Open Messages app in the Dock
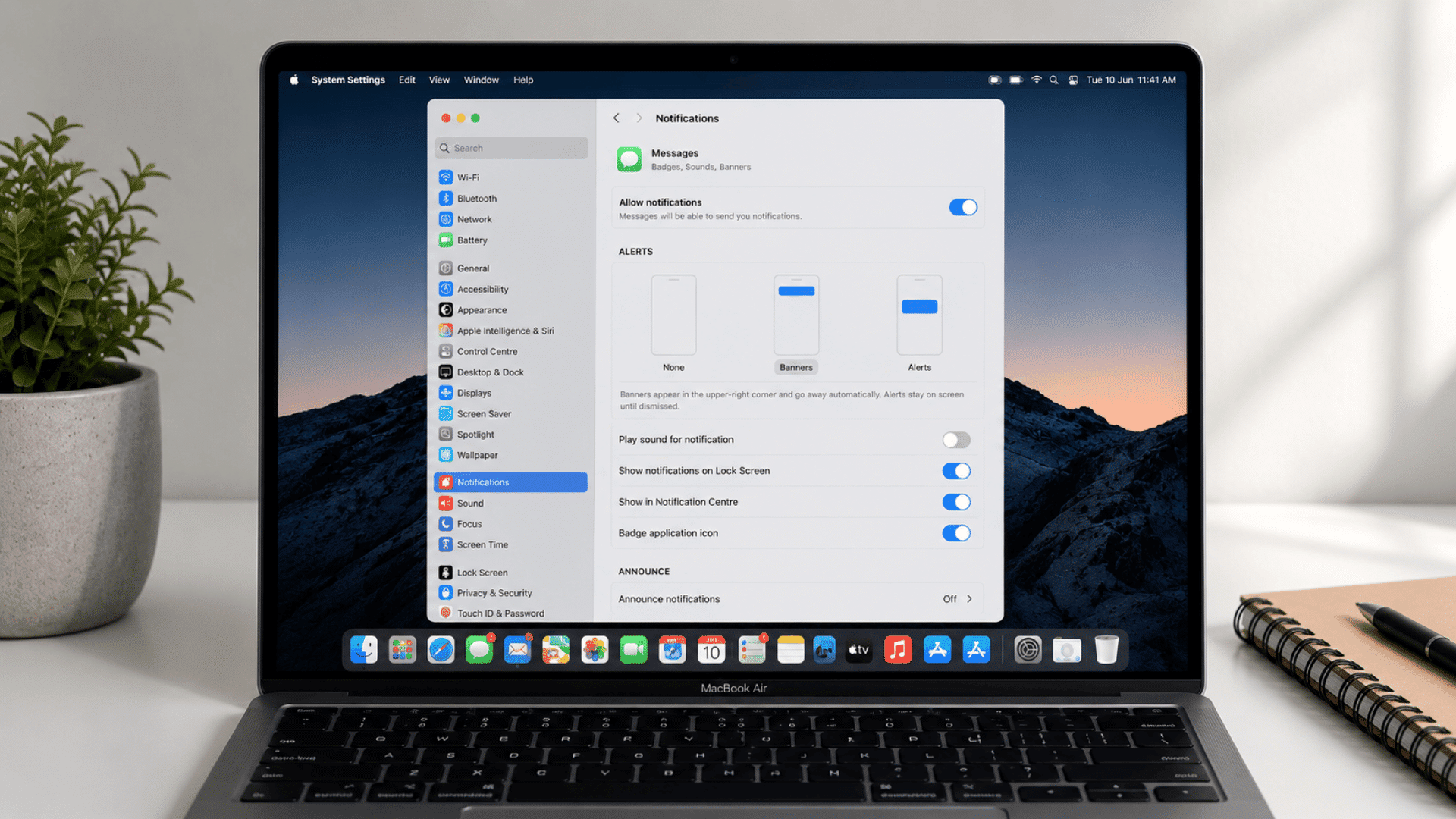The height and width of the screenshot is (819, 1456). tap(479, 650)
